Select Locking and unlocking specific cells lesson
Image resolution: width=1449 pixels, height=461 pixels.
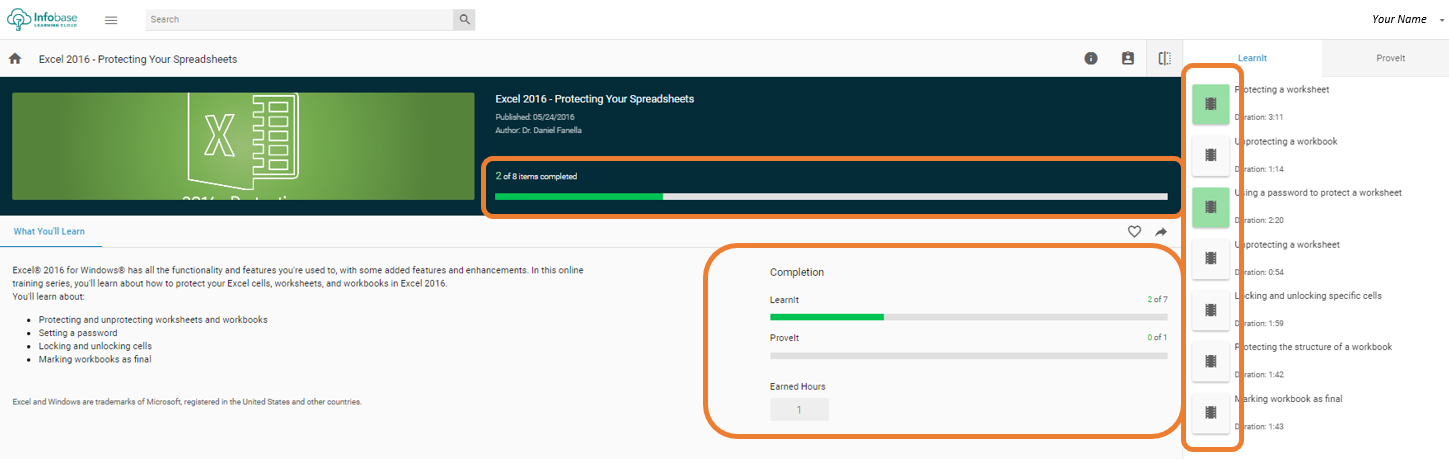click(1308, 296)
